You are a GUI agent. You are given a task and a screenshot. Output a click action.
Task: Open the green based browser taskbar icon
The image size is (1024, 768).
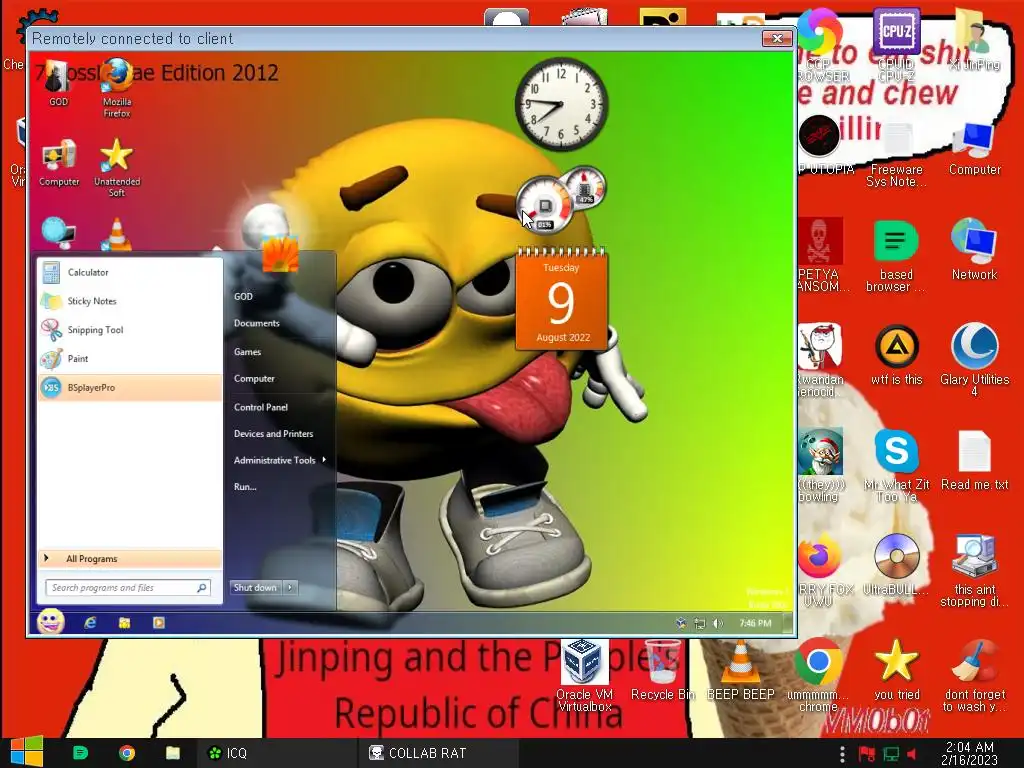pyautogui.click(x=80, y=753)
